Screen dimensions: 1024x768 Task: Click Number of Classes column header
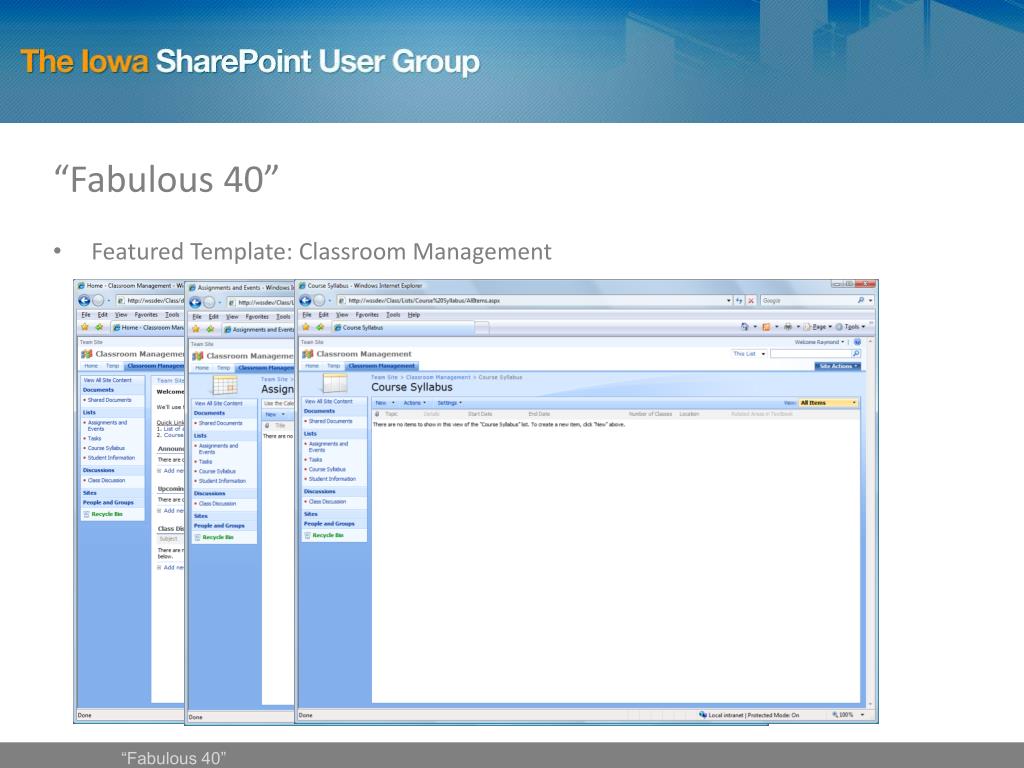point(650,414)
